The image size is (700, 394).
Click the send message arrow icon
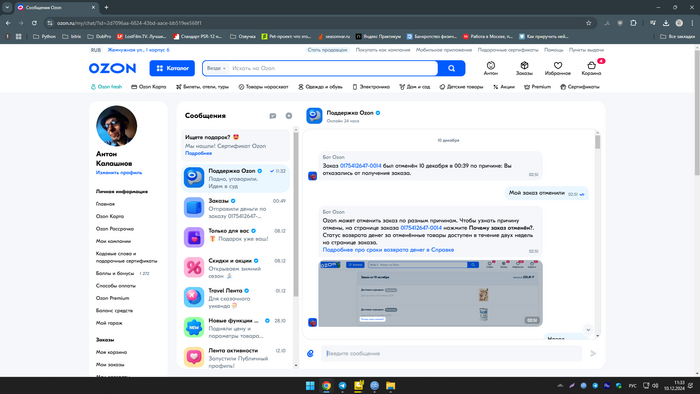(x=593, y=353)
